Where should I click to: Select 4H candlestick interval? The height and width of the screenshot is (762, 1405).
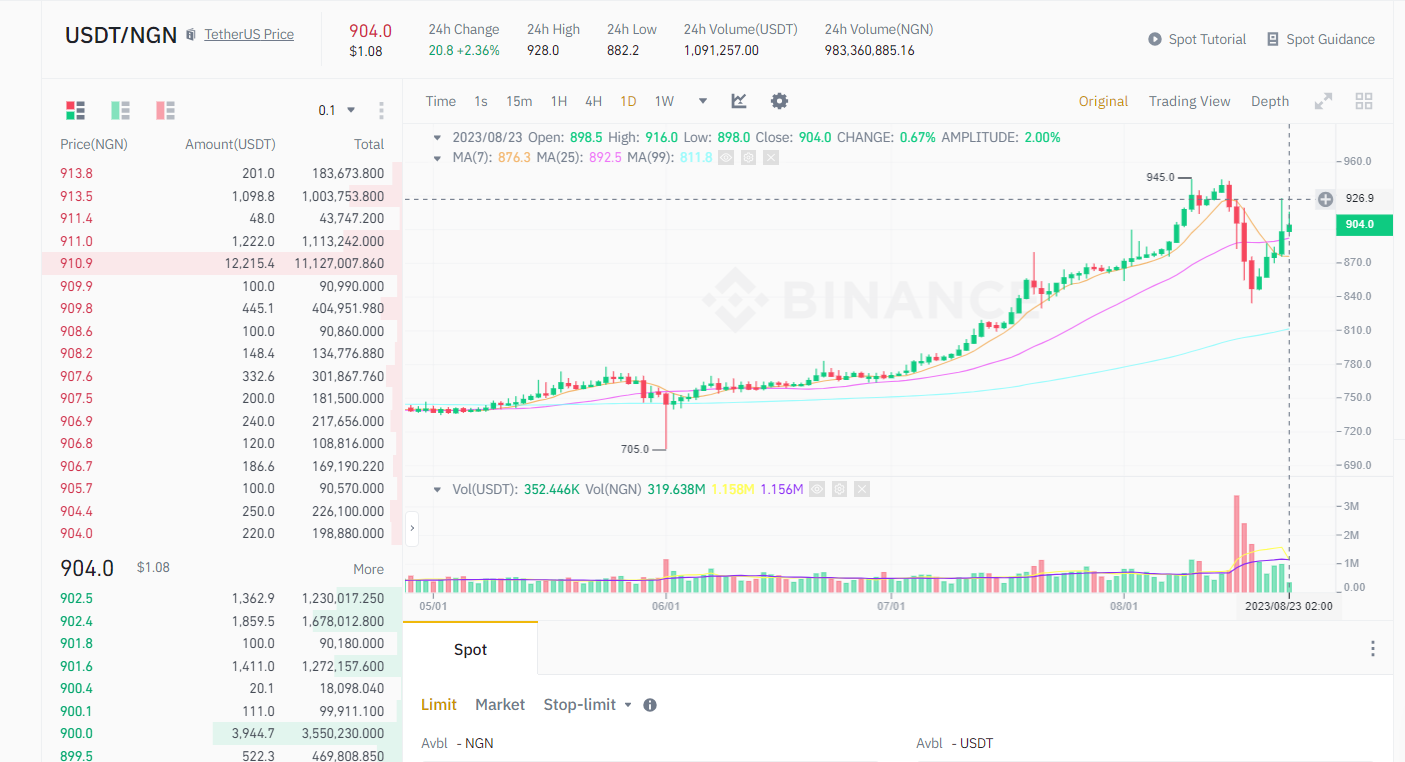click(593, 101)
